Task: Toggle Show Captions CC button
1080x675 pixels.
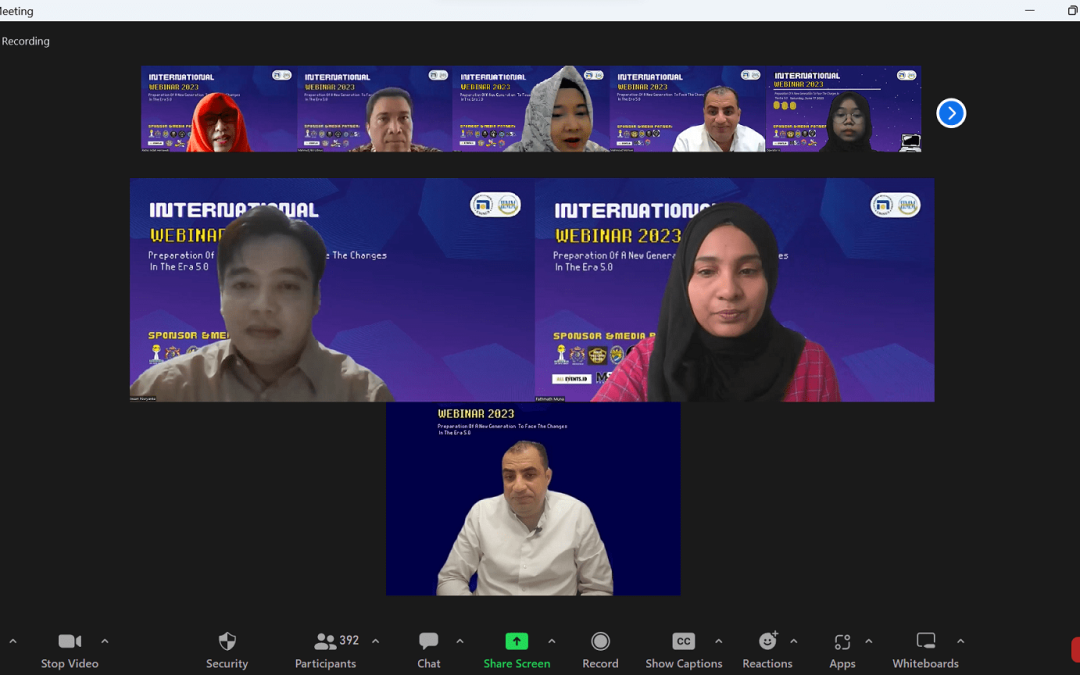Action: click(683, 642)
